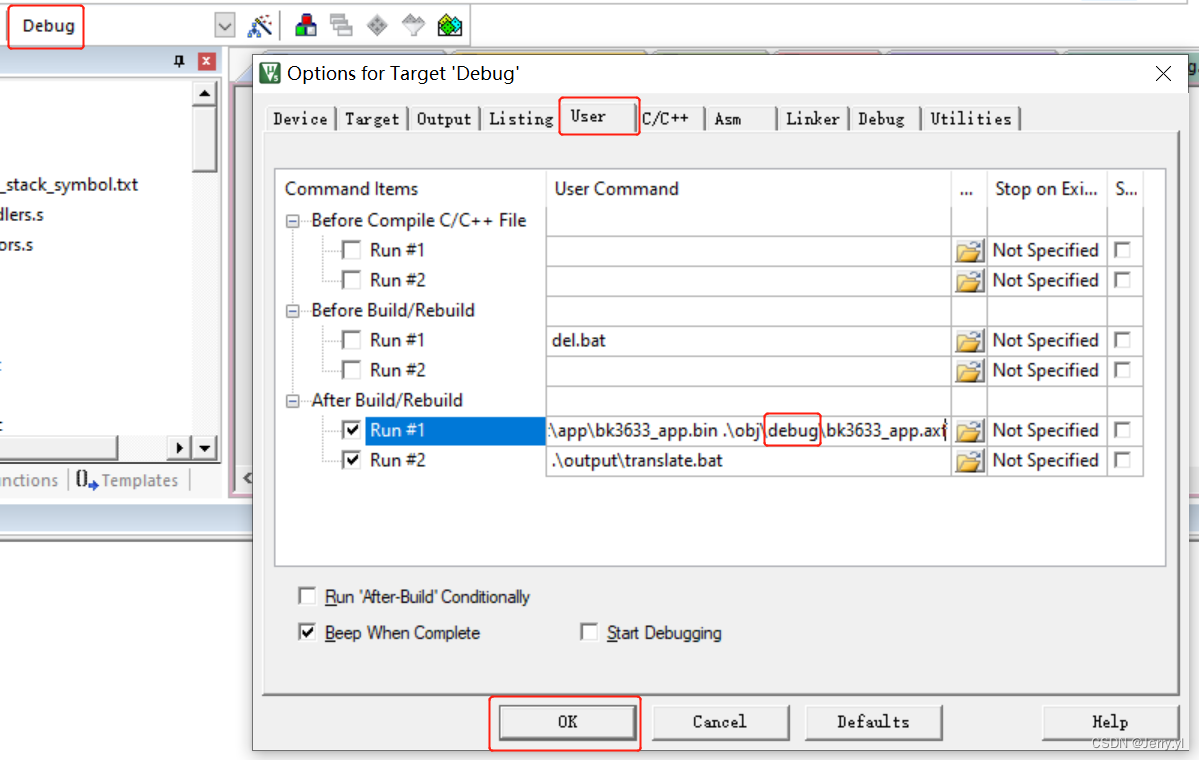1199x760 pixels.
Task: Uncheck After Build Run #1 checkbox
Action: click(351, 430)
